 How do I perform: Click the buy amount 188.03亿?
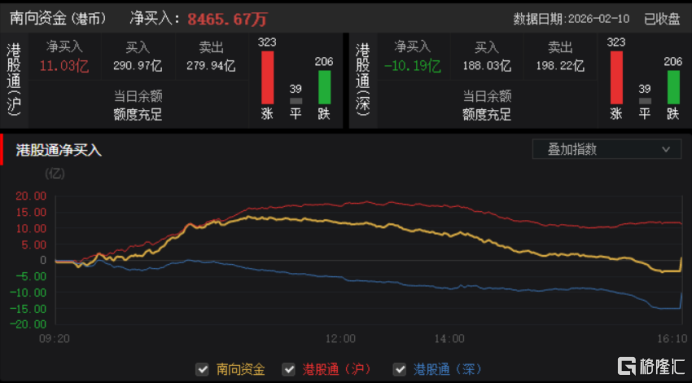point(487,66)
